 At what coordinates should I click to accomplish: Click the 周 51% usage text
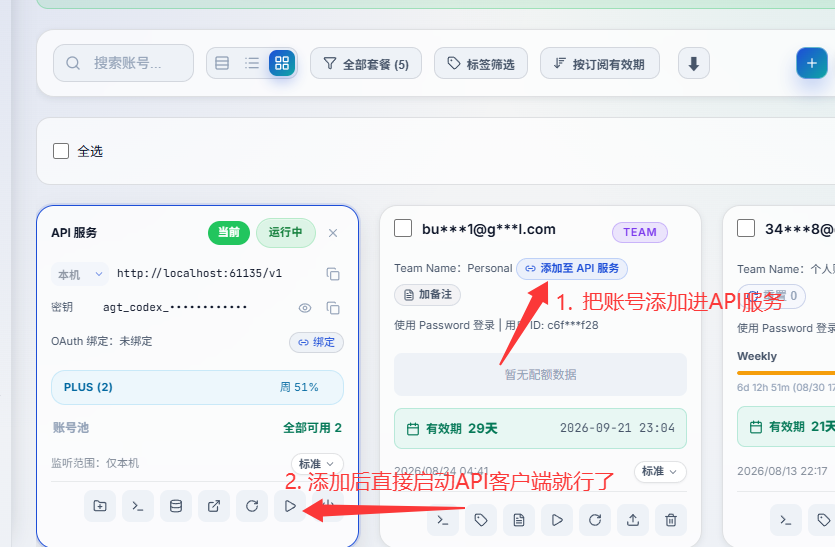tap(299, 387)
